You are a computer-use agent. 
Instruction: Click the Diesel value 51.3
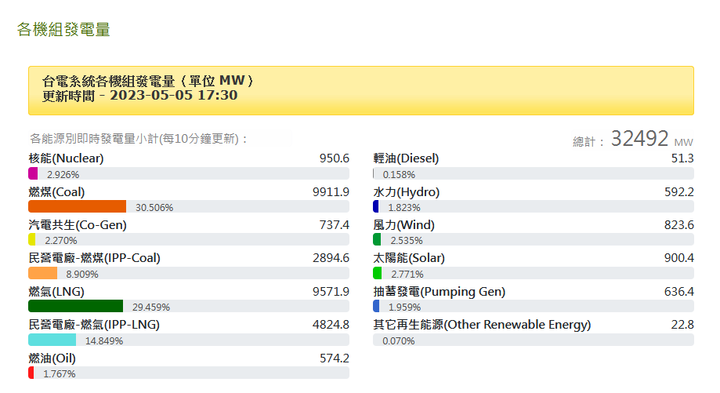tap(682, 158)
